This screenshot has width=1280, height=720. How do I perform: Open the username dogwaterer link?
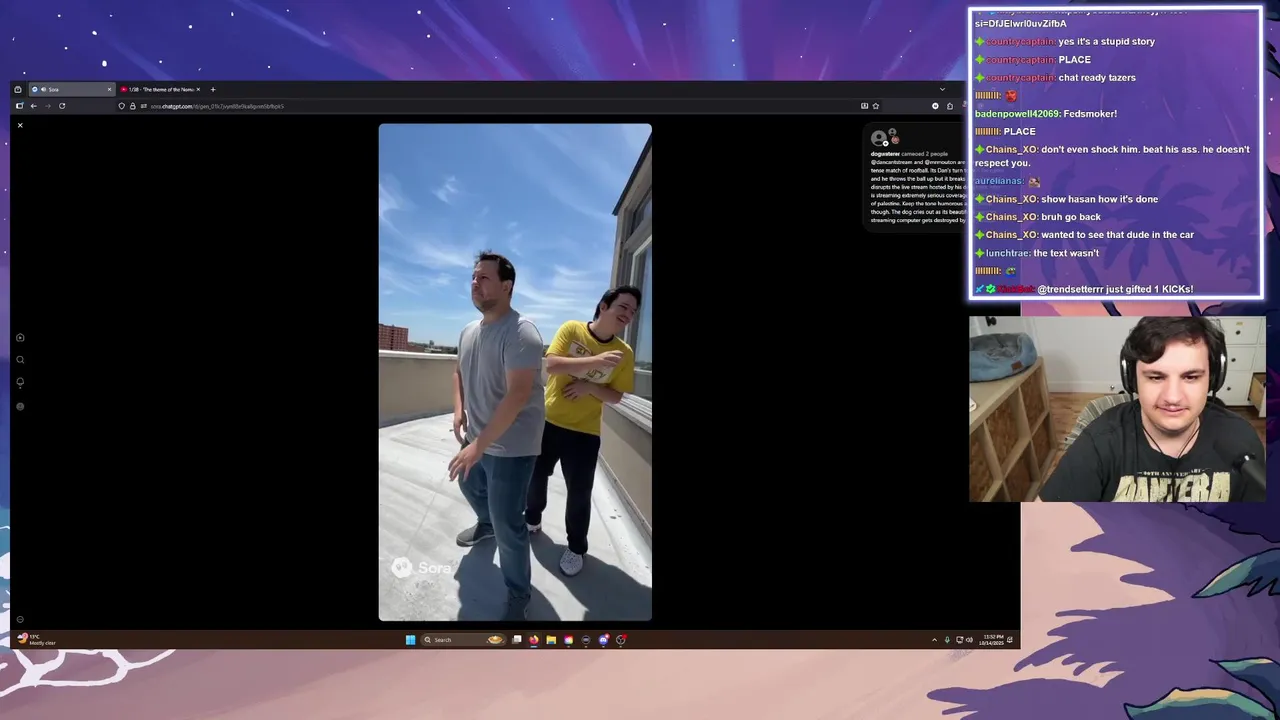tap(885, 154)
